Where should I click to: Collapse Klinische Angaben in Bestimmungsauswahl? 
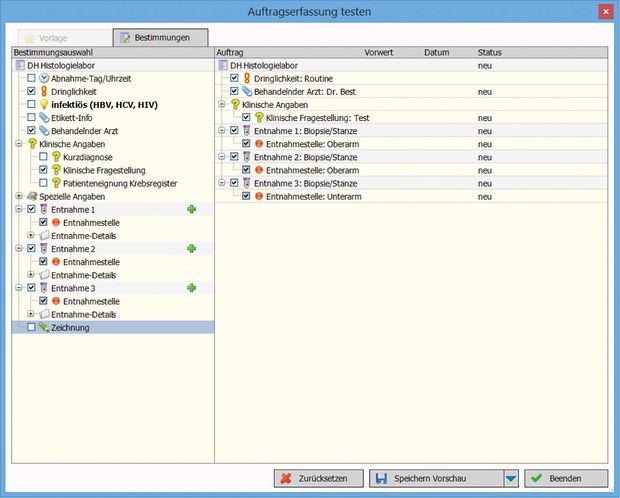[19, 144]
